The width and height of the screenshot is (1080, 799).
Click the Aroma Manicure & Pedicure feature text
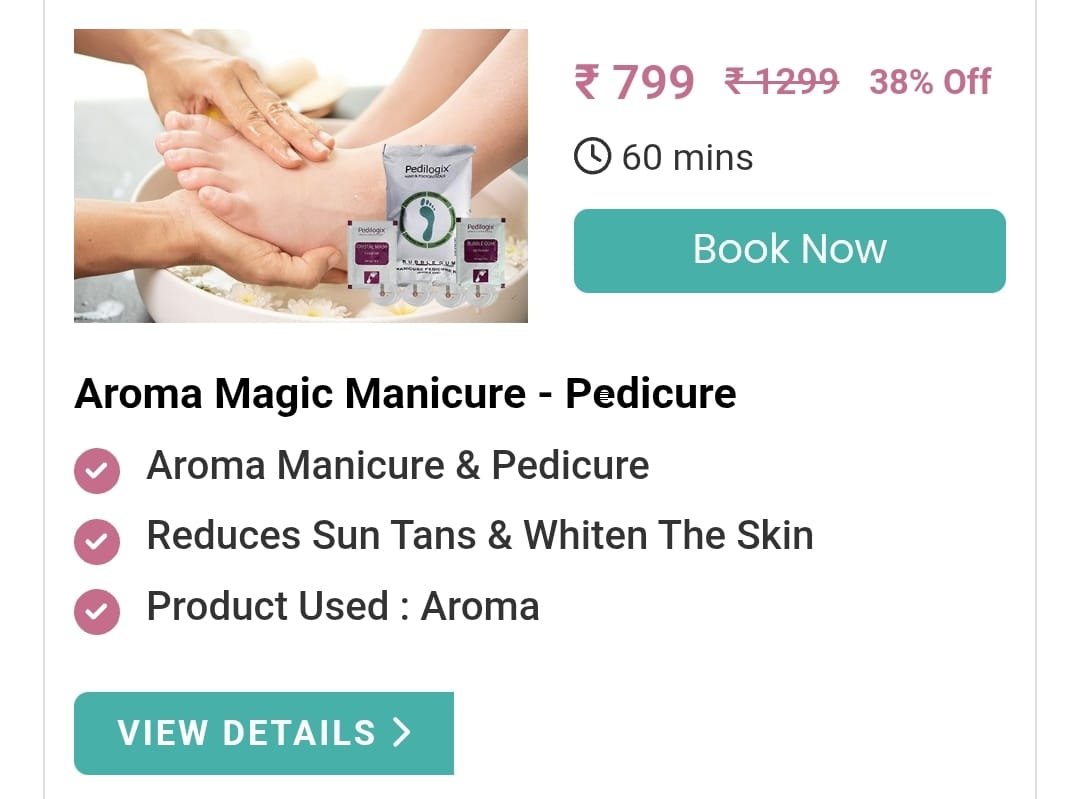coord(398,466)
